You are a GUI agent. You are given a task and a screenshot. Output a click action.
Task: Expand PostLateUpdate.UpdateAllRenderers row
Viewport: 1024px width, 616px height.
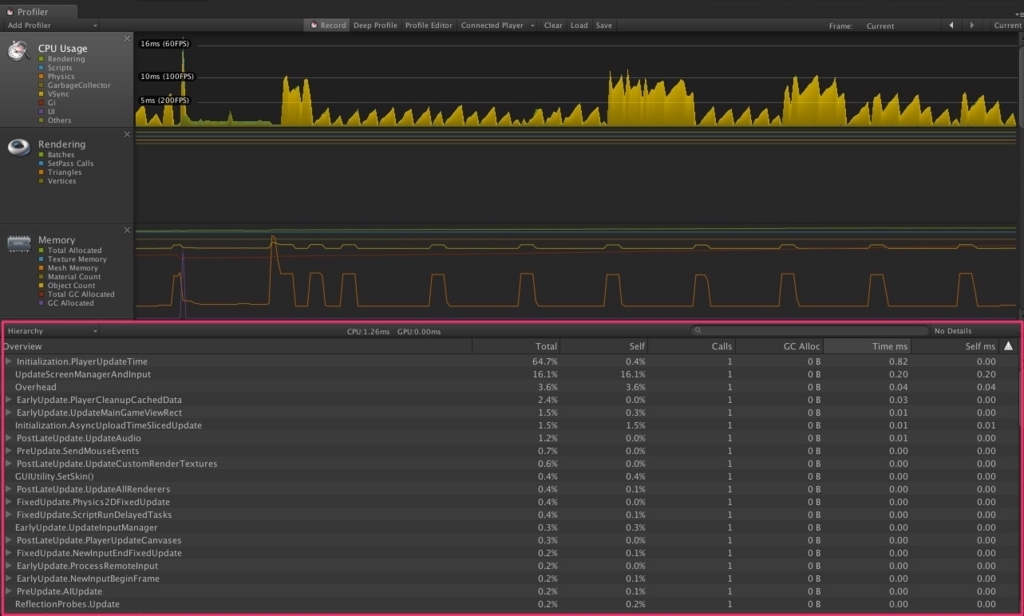click(8, 489)
